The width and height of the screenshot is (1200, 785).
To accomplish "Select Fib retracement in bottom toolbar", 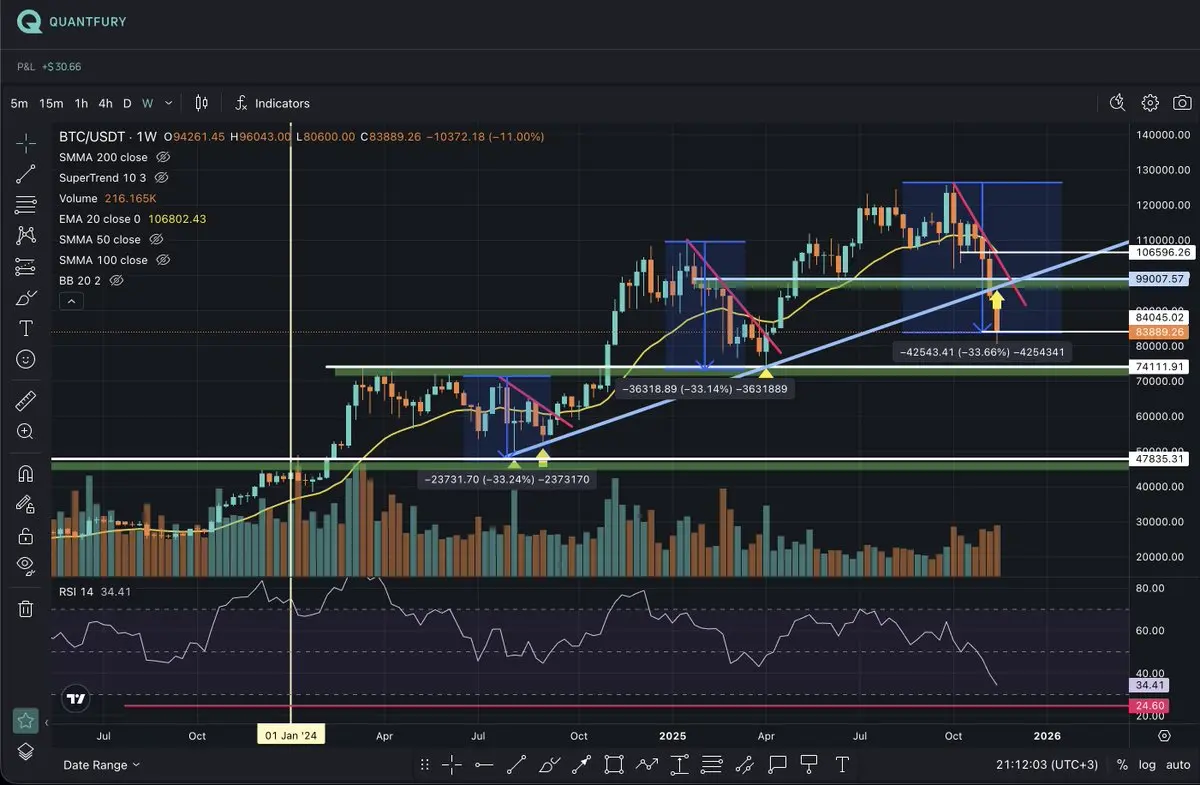I will click(x=712, y=765).
